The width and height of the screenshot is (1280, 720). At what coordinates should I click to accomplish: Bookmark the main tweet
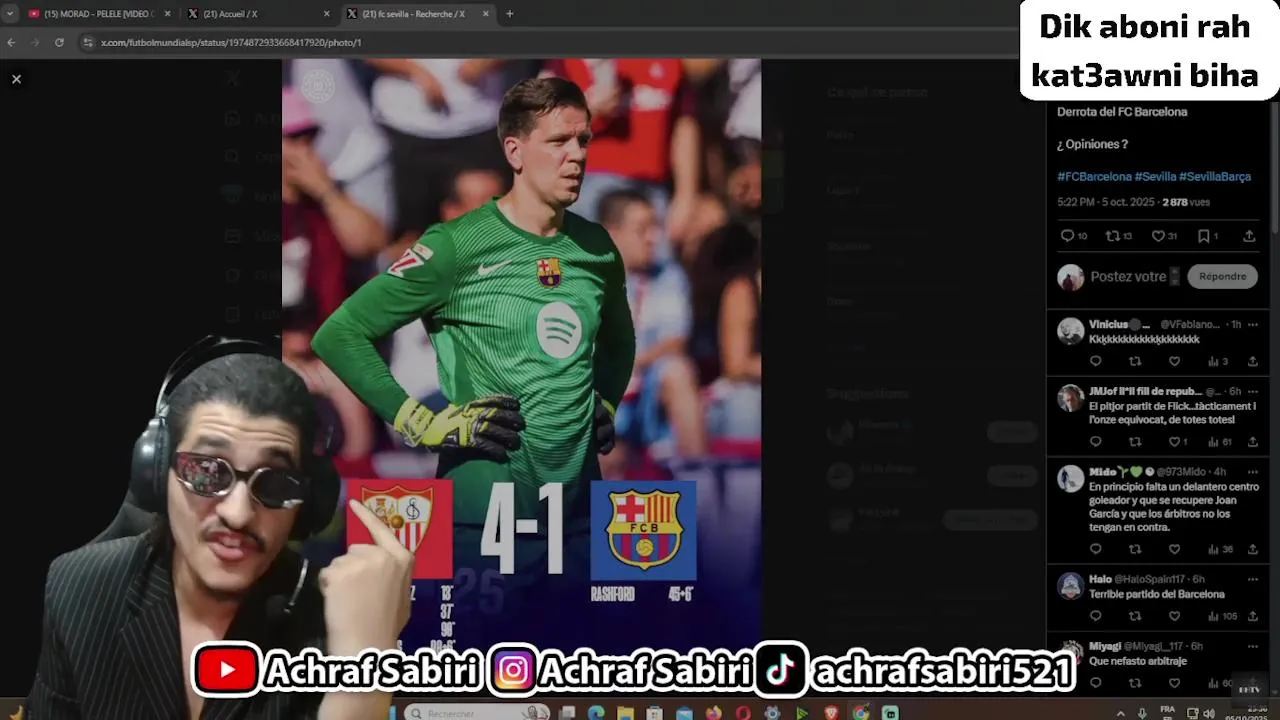tap(1204, 236)
